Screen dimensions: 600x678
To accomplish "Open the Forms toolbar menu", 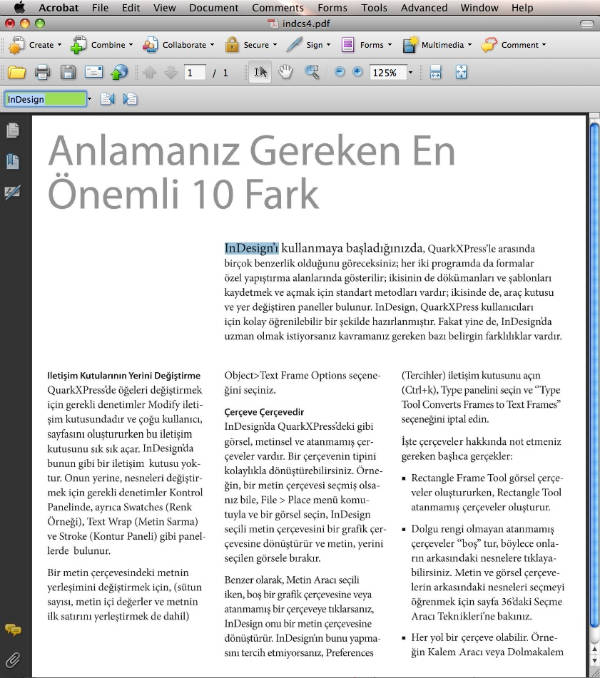I will click(x=367, y=45).
